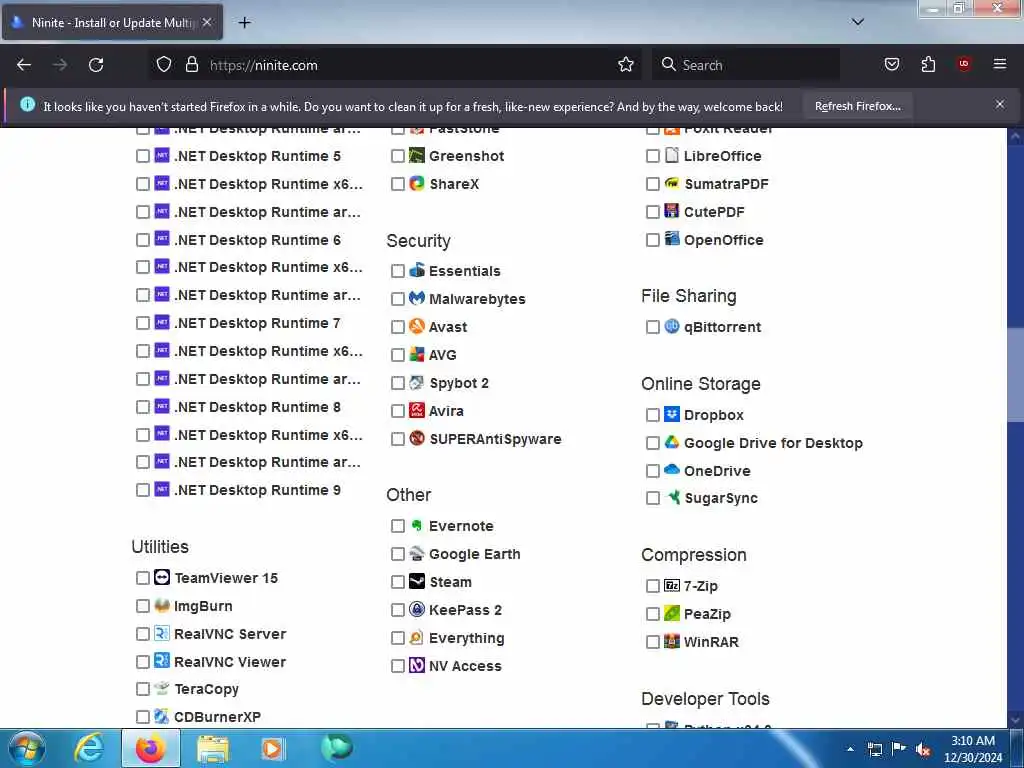
Task: Click the ShareX app icon
Action: [417, 184]
